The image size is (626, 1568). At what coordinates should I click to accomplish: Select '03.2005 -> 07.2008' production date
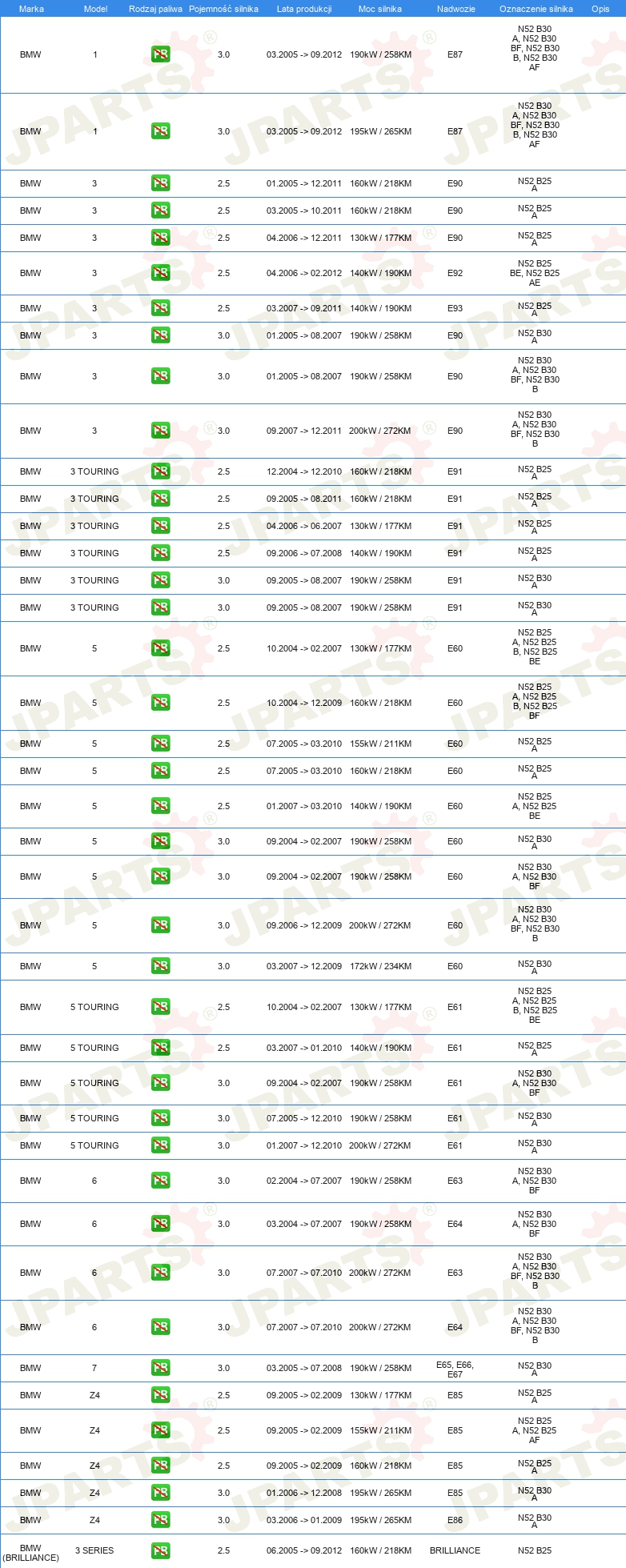point(304,1368)
